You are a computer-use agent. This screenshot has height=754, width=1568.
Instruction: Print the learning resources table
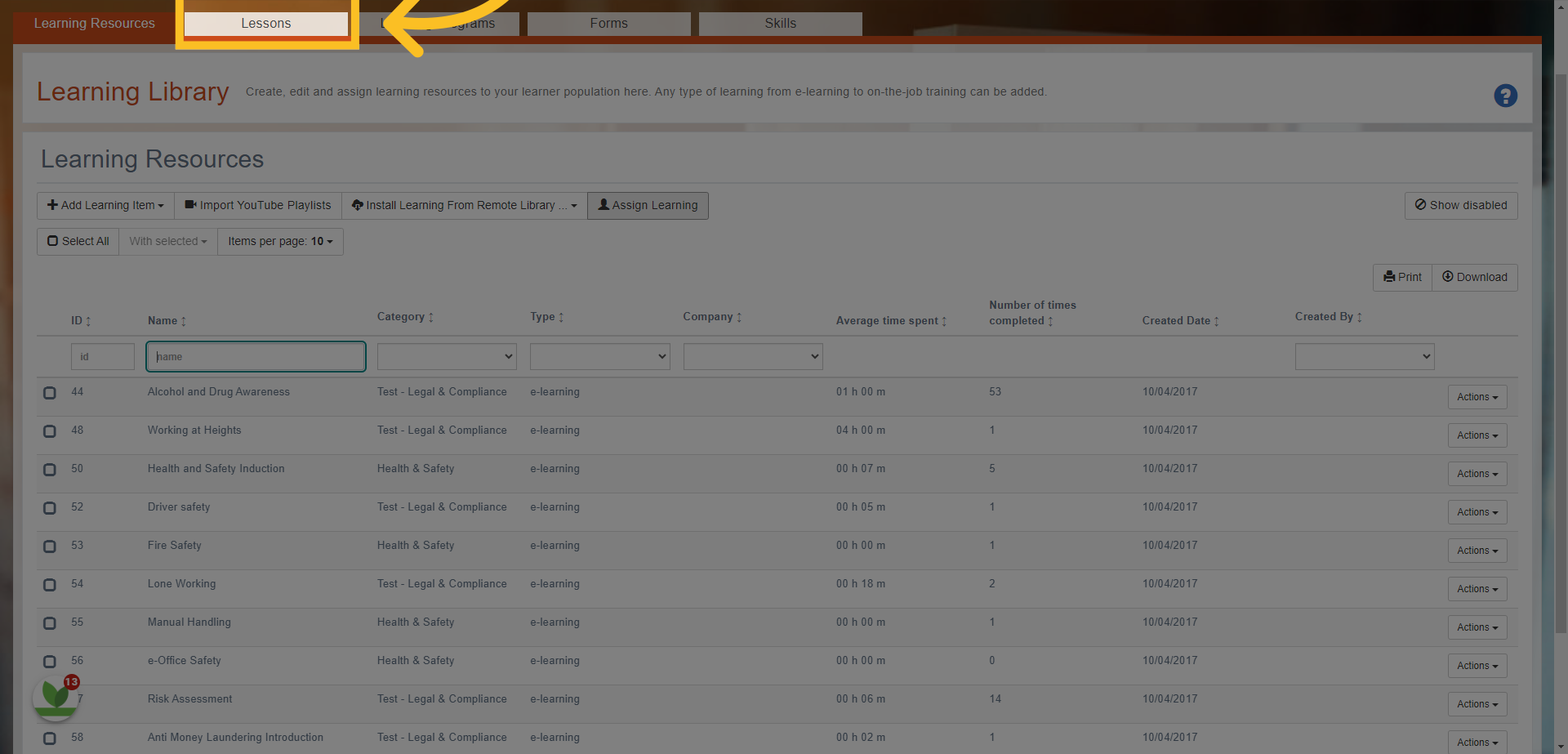pyautogui.click(x=1402, y=278)
